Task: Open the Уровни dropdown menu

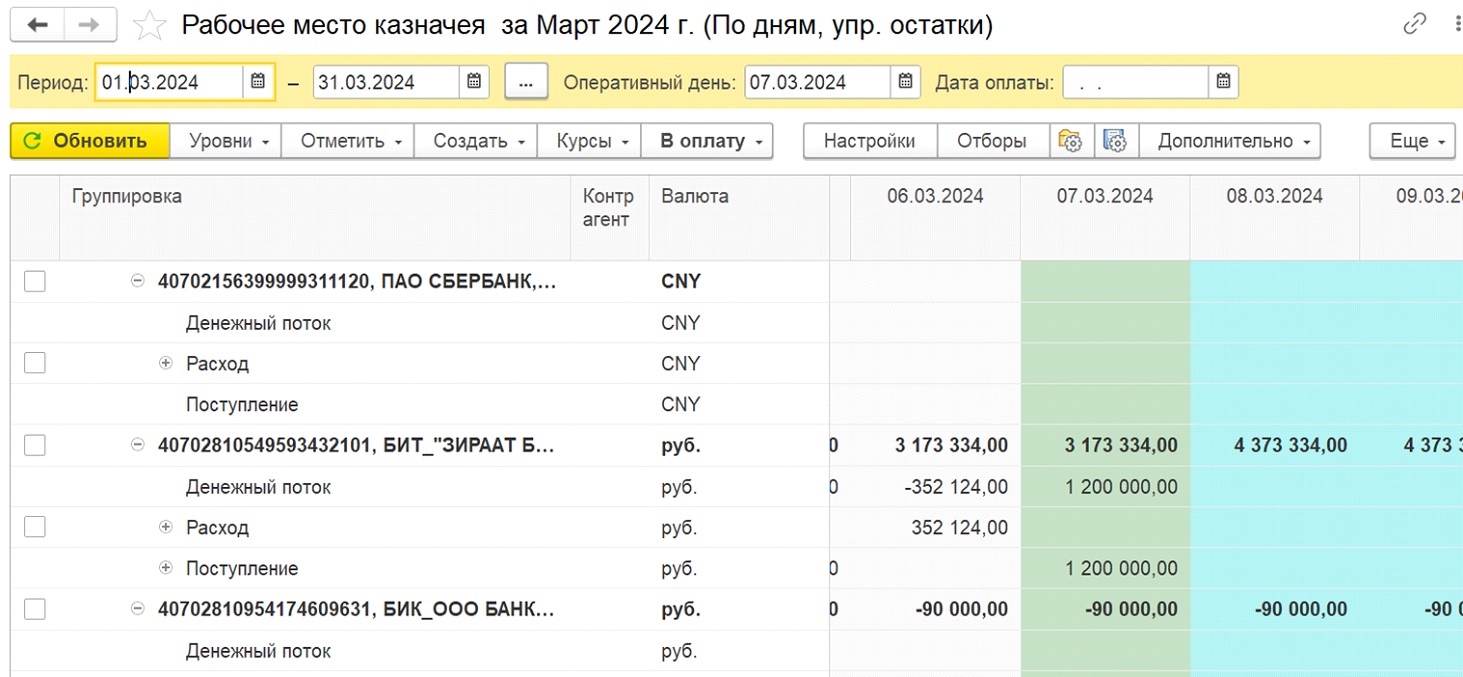Action: coord(228,141)
